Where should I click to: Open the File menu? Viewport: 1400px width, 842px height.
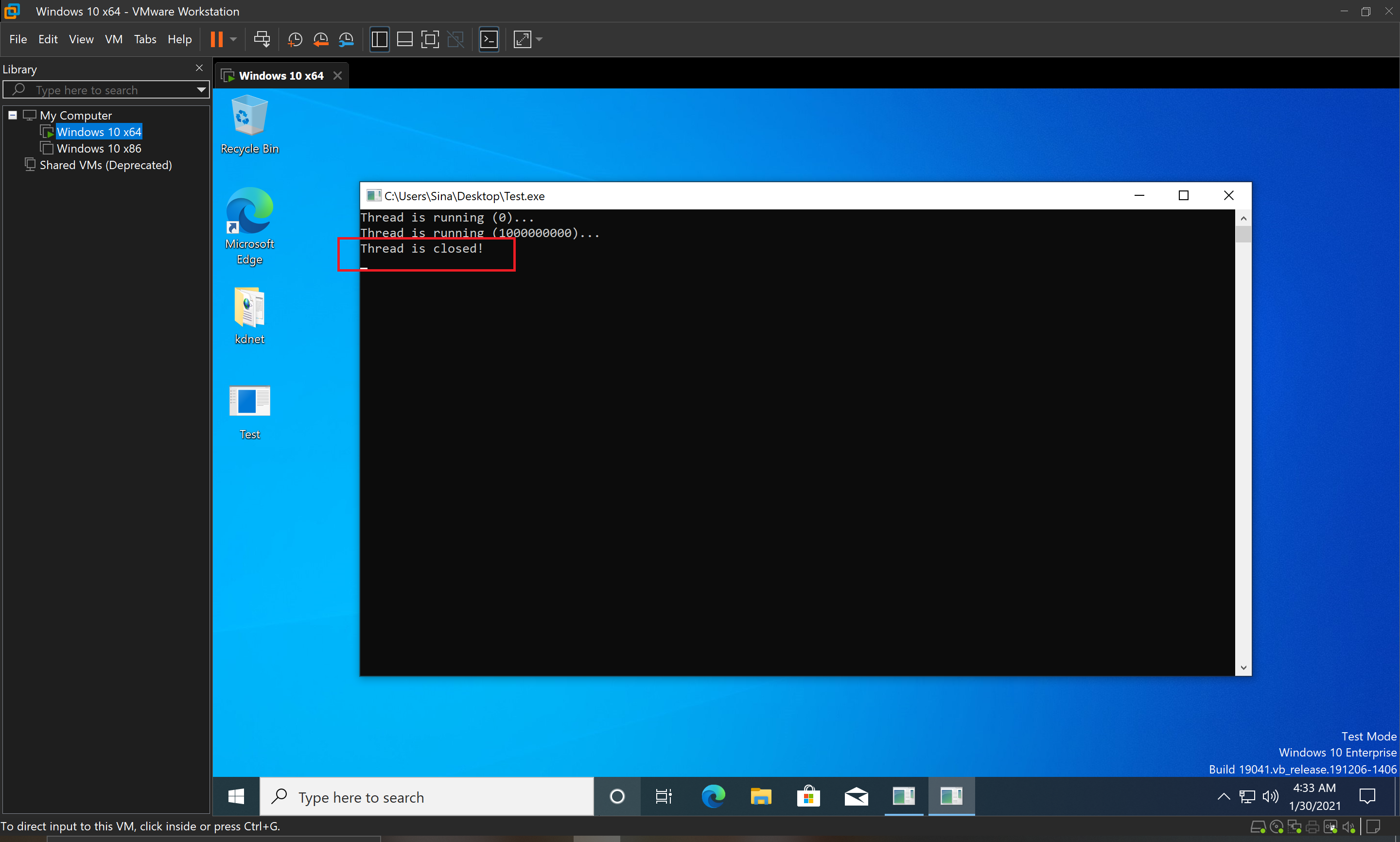18,39
